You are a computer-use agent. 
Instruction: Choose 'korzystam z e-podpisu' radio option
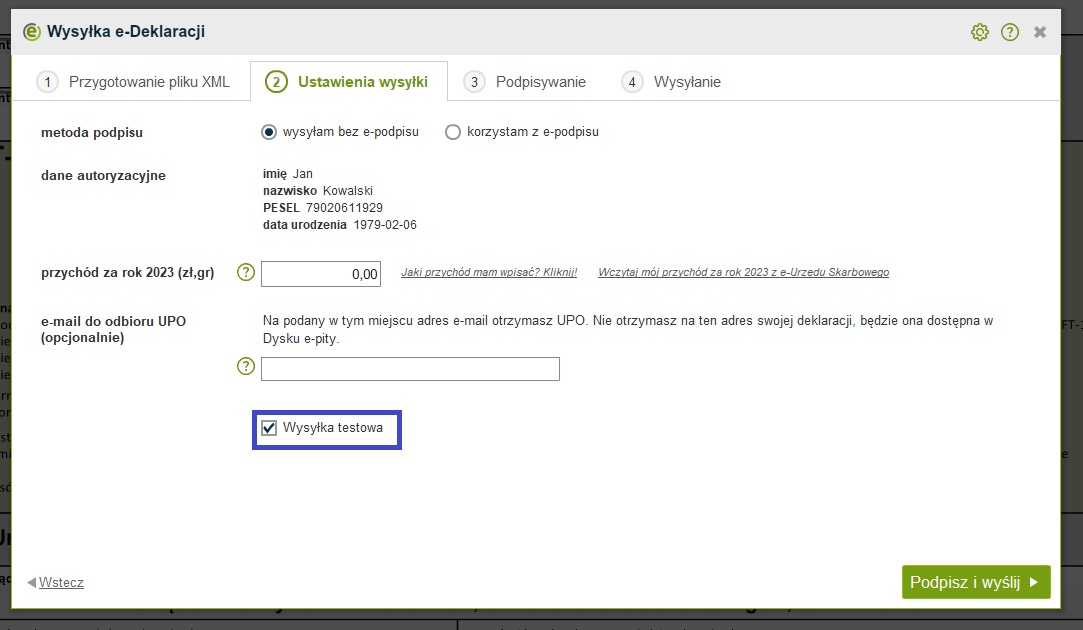click(x=453, y=132)
